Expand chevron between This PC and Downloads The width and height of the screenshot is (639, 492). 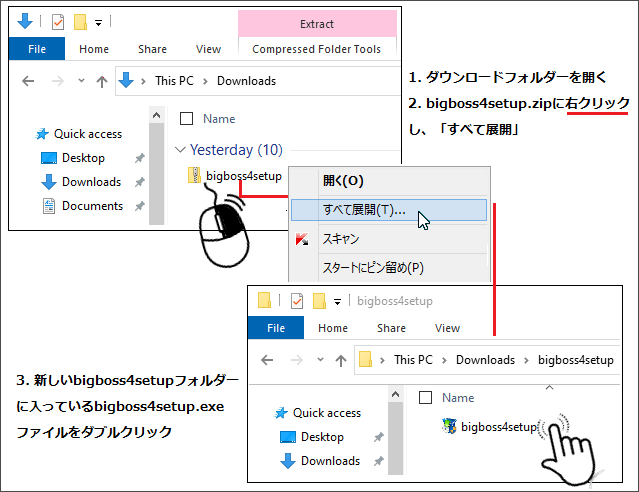click(x=205, y=82)
